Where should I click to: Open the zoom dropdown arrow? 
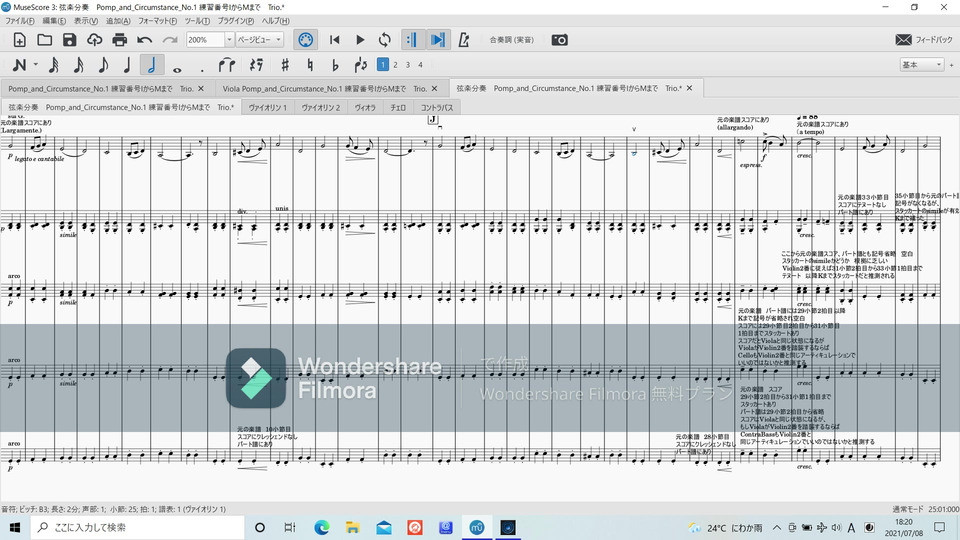coord(229,40)
